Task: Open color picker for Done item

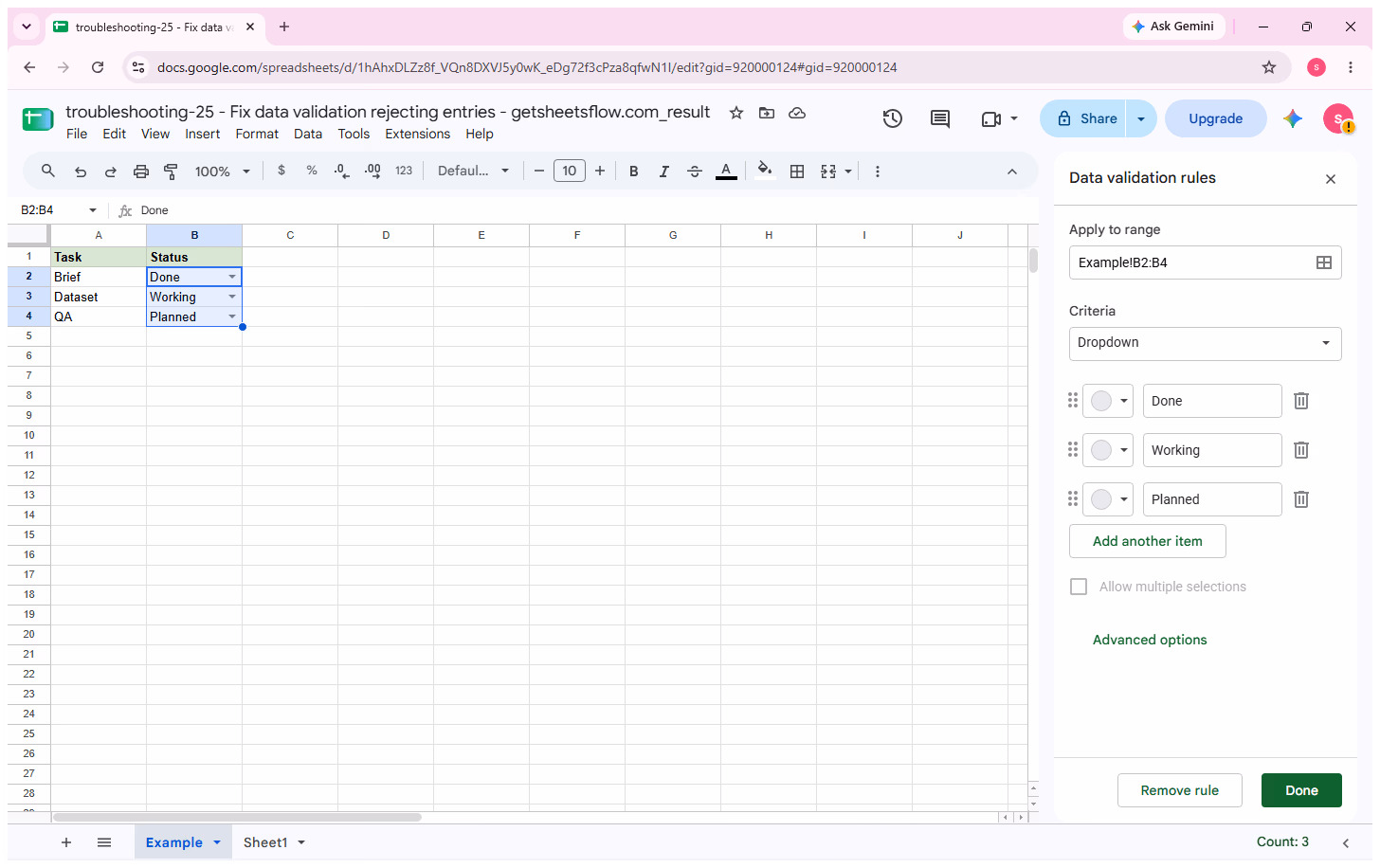Action: 1108,401
